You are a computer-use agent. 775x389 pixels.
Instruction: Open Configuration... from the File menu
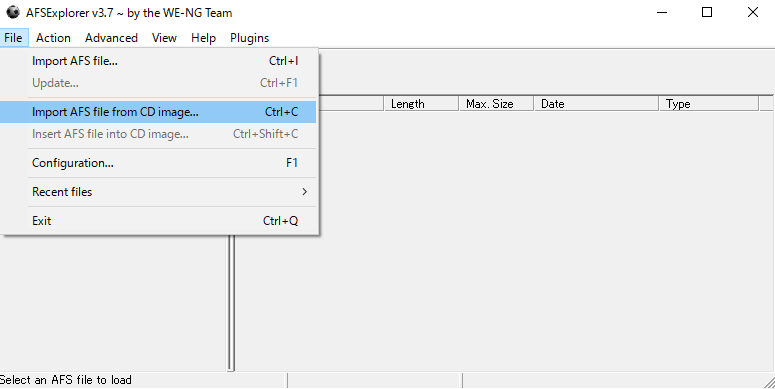(158, 163)
